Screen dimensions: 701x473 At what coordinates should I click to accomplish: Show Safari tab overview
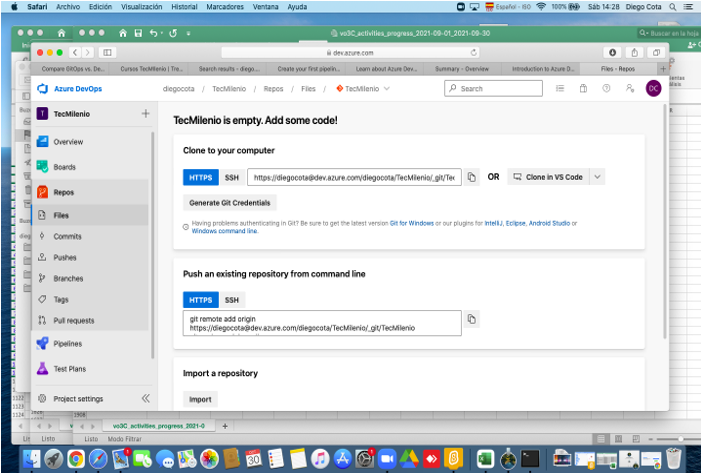coord(656,53)
